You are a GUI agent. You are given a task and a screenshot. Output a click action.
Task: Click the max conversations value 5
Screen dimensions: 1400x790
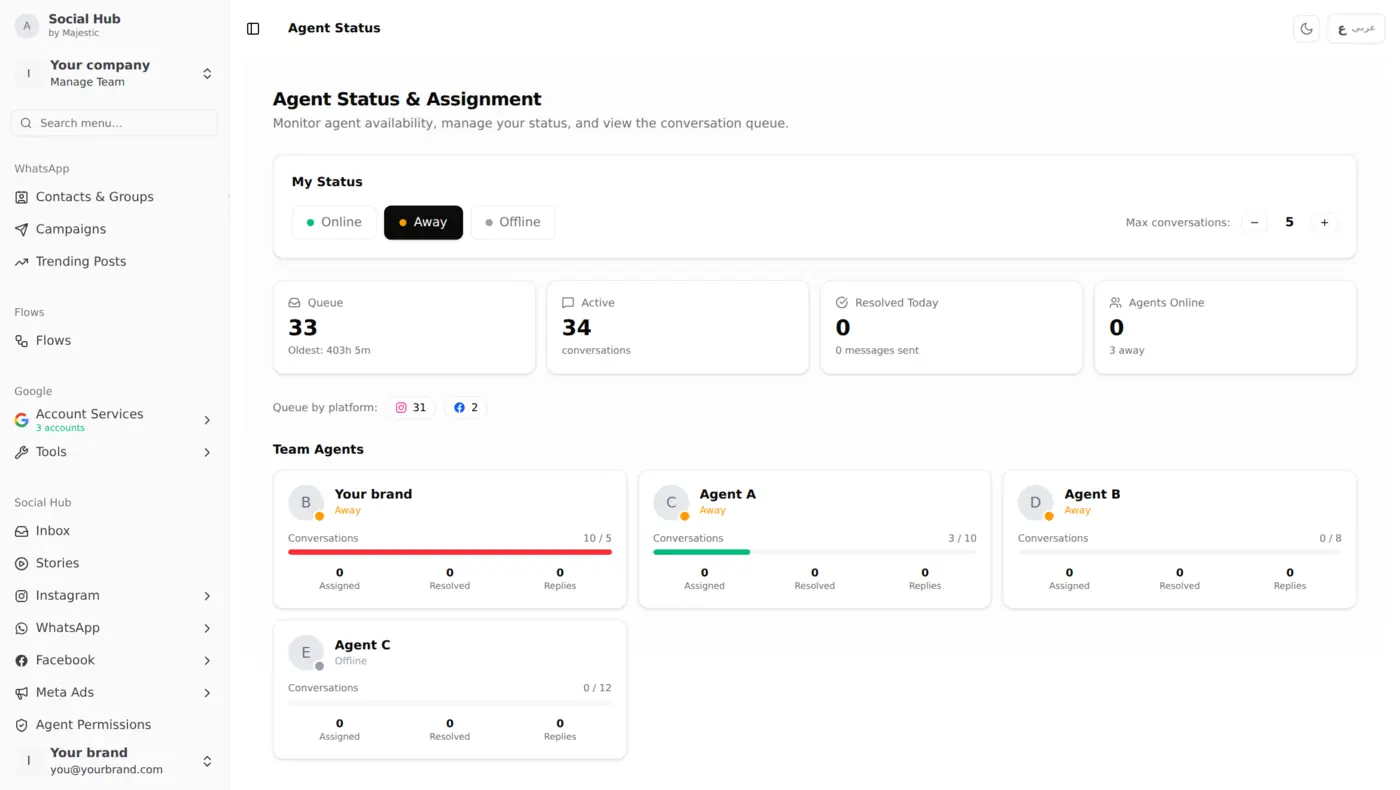tap(1289, 222)
